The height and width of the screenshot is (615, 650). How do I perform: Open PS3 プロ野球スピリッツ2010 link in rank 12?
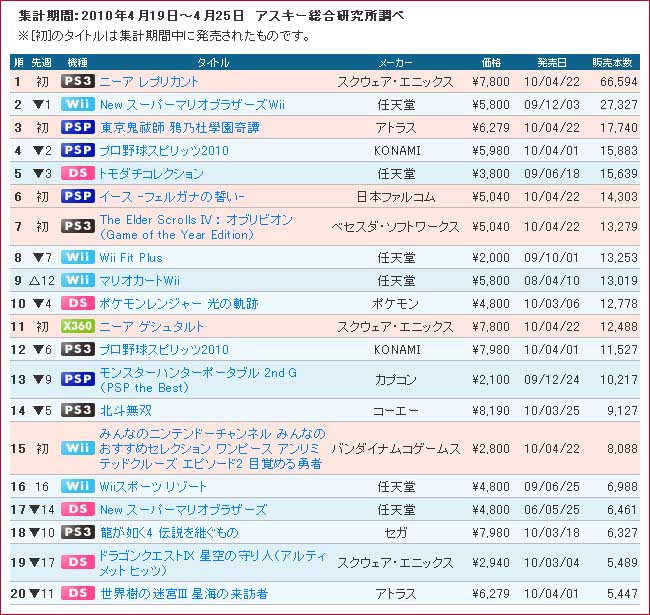click(x=164, y=350)
